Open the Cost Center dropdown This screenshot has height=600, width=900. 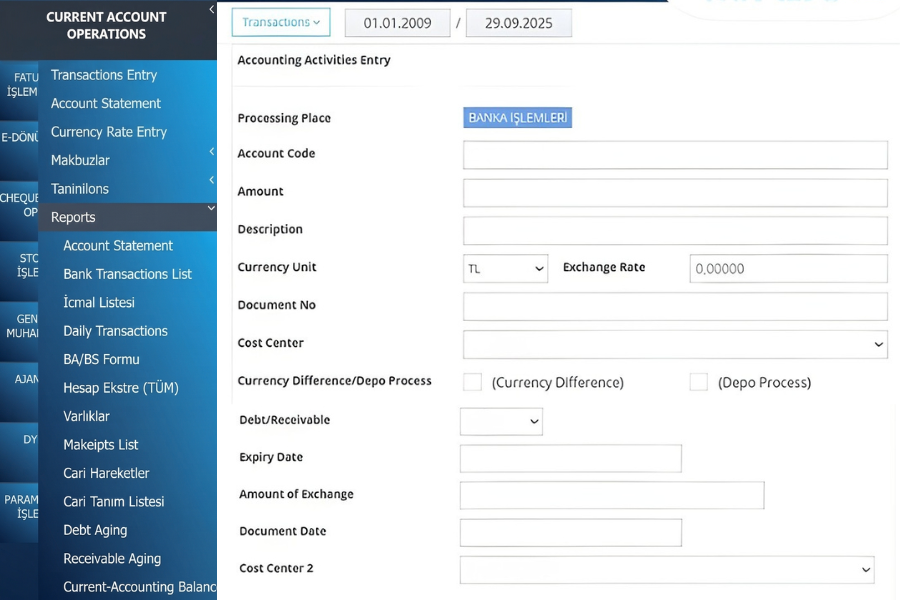click(x=675, y=344)
